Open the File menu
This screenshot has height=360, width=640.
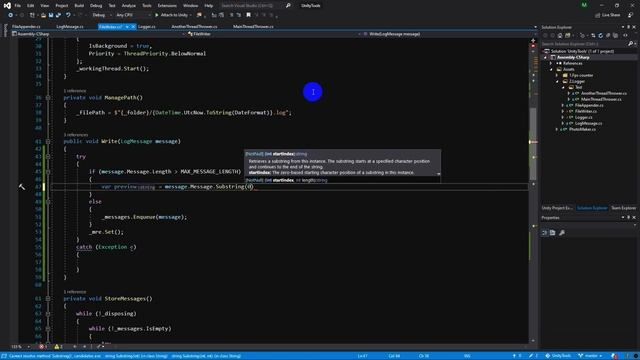tap(18, 6)
